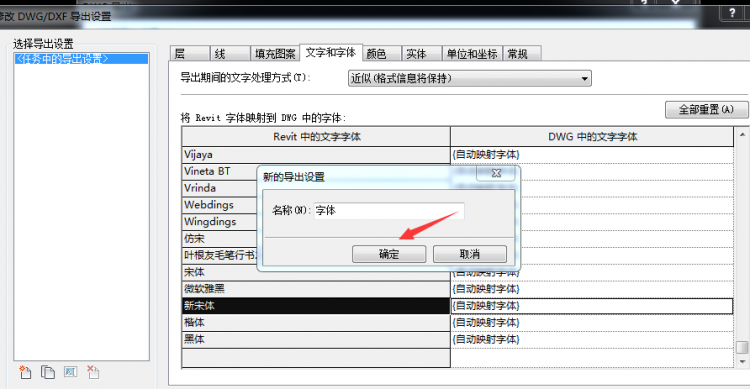This screenshot has height=389, width=750.
Task: Switch to the 填充图案 tab
Action: [275, 54]
